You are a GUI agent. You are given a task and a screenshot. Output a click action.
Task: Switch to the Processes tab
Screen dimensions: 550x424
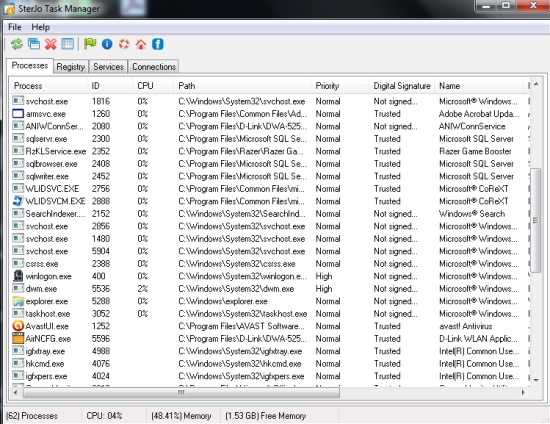coord(30,66)
